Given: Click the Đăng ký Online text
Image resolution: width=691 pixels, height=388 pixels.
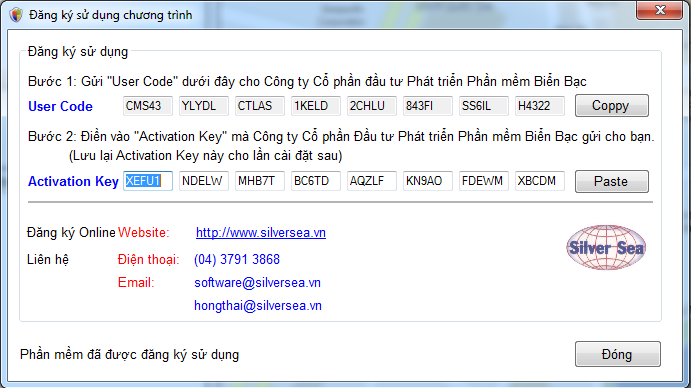Looking at the screenshot, I should pyautogui.click(x=71, y=232).
